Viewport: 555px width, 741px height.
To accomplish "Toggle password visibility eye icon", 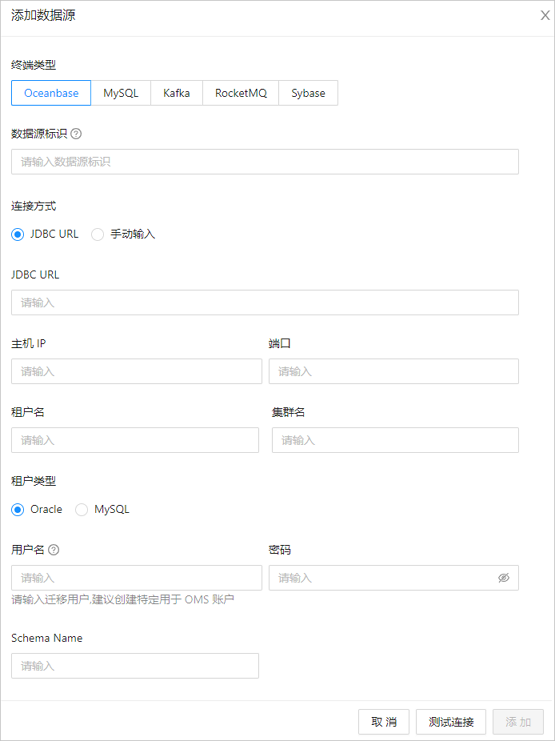I will pos(504,578).
